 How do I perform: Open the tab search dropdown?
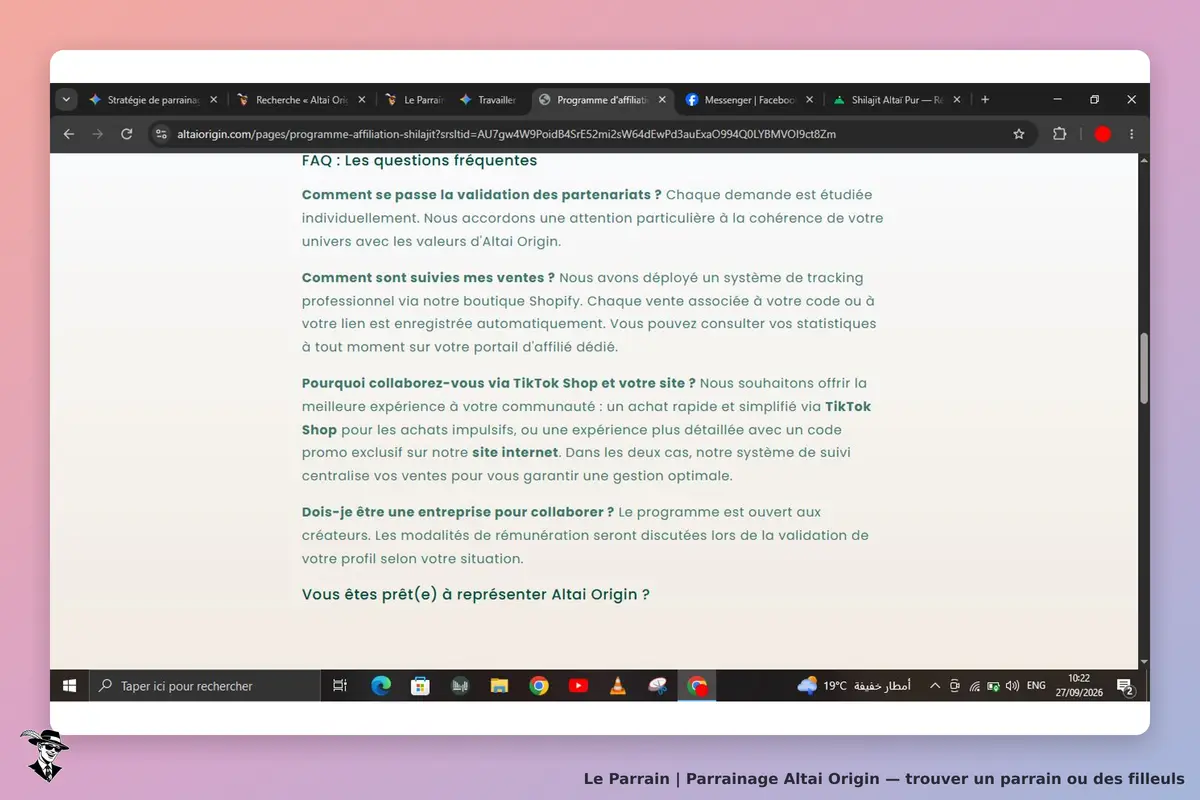[x=66, y=100]
